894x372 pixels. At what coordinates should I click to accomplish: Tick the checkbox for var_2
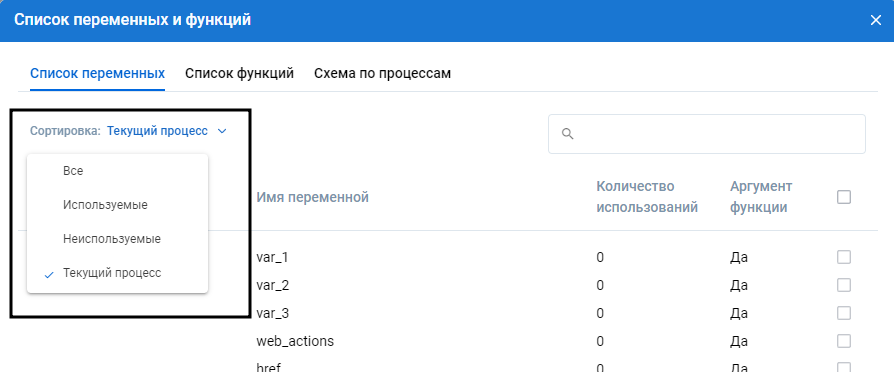click(x=844, y=285)
